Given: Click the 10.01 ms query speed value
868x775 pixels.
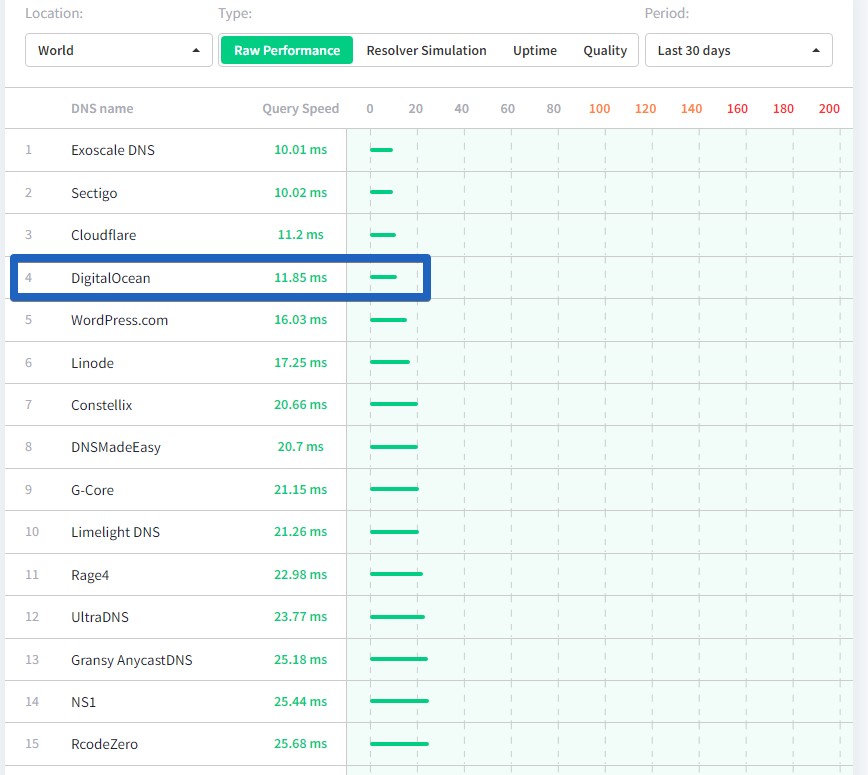Looking at the screenshot, I should click(x=301, y=149).
